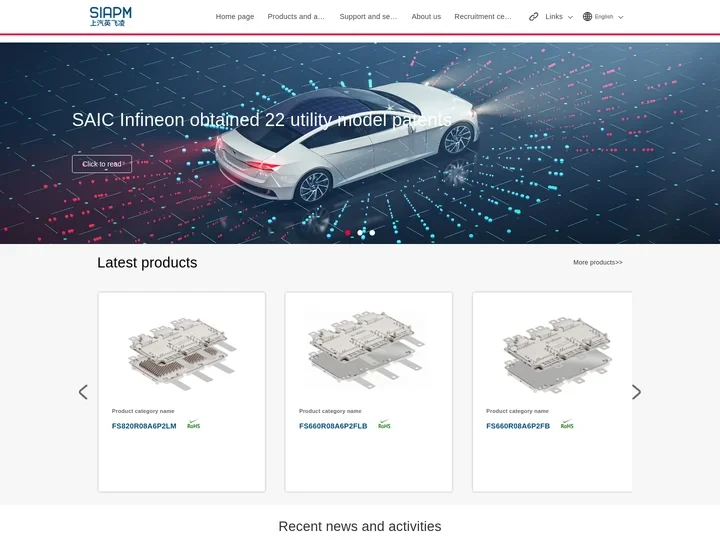Click RoHS icon beside FS660R08A6P2FB
This screenshot has width=720, height=540.
tap(567, 424)
